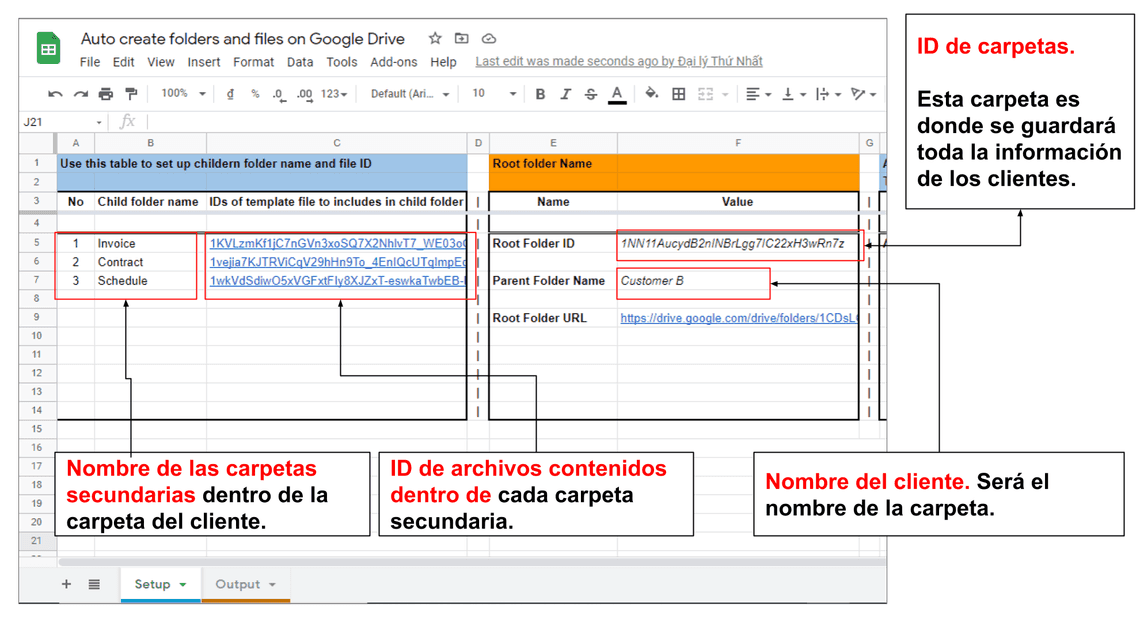Expand the Default font family dropdown
This screenshot has height=622, width=1140.
(x=410, y=94)
